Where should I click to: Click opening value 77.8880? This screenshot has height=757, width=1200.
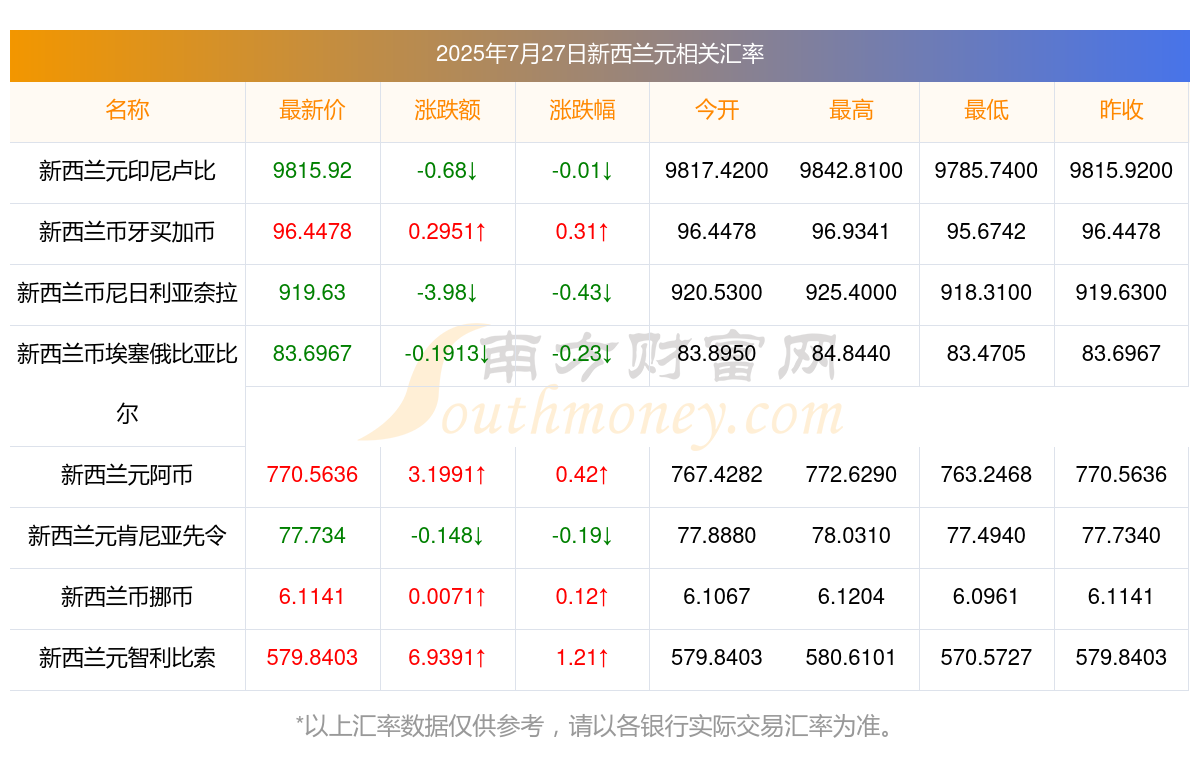tap(717, 536)
